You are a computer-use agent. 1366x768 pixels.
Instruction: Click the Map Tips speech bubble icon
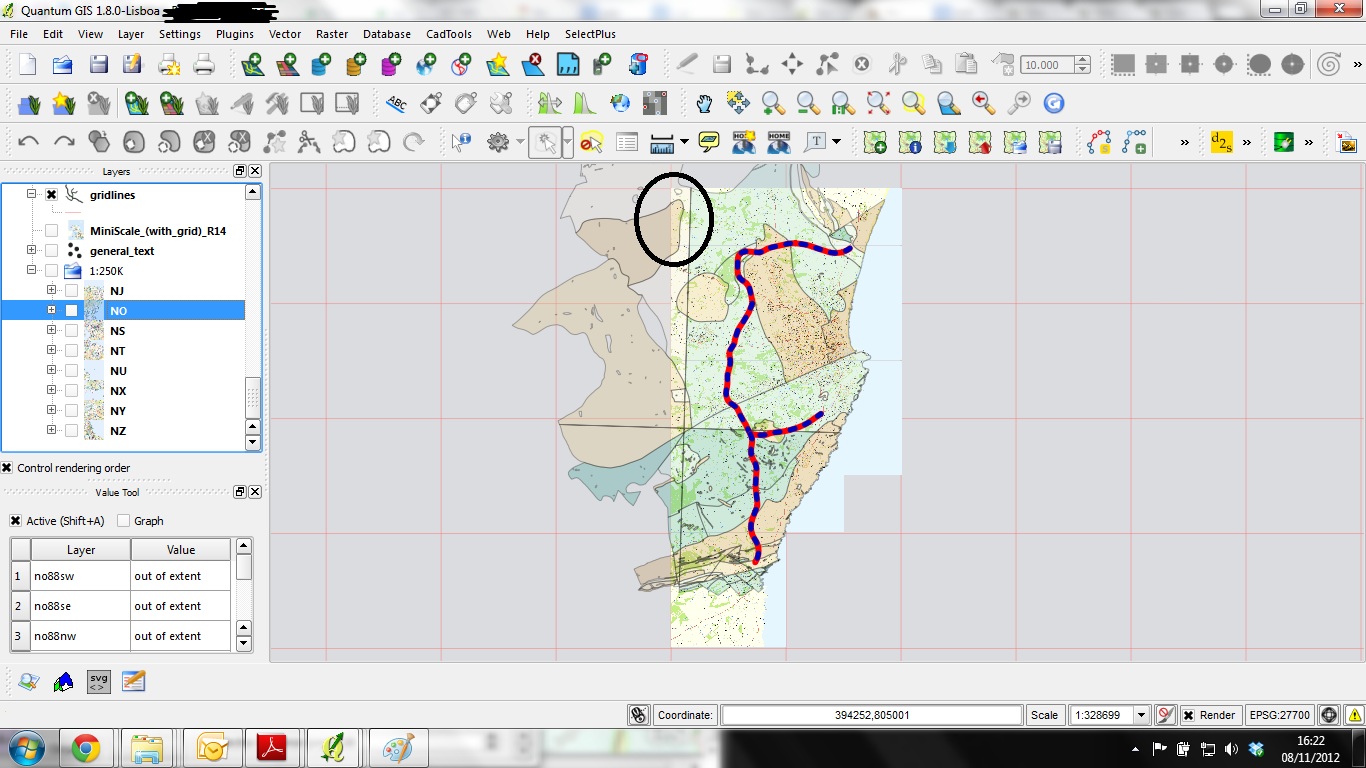pyautogui.click(x=709, y=142)
